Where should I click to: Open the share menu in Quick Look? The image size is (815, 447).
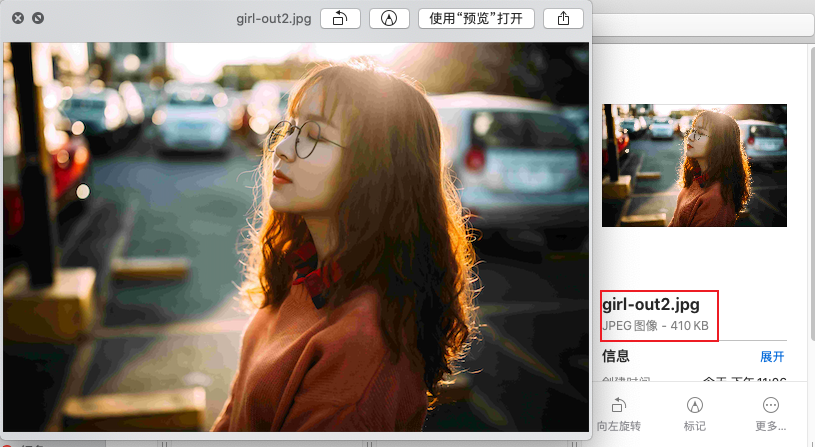coord(563,19)
